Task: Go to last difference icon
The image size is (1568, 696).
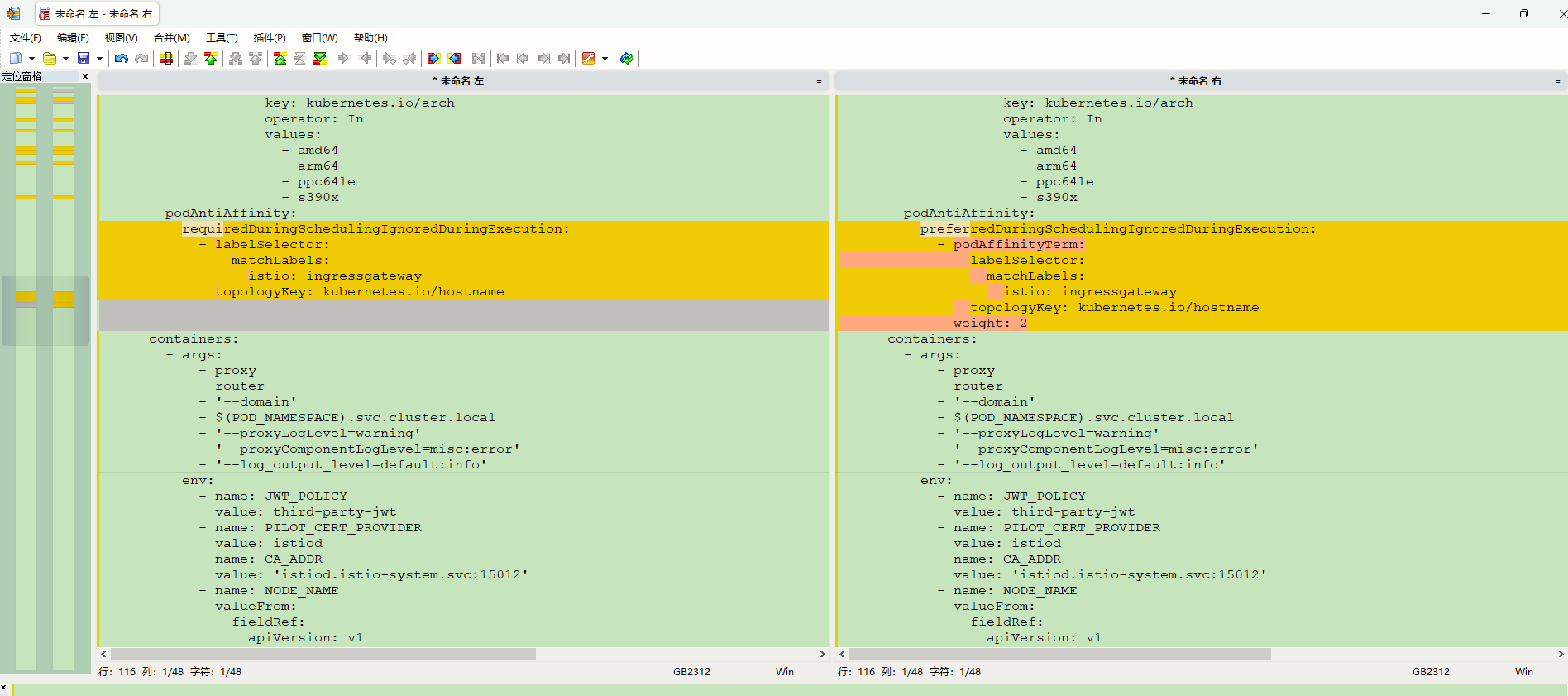Action: point(320,58)
